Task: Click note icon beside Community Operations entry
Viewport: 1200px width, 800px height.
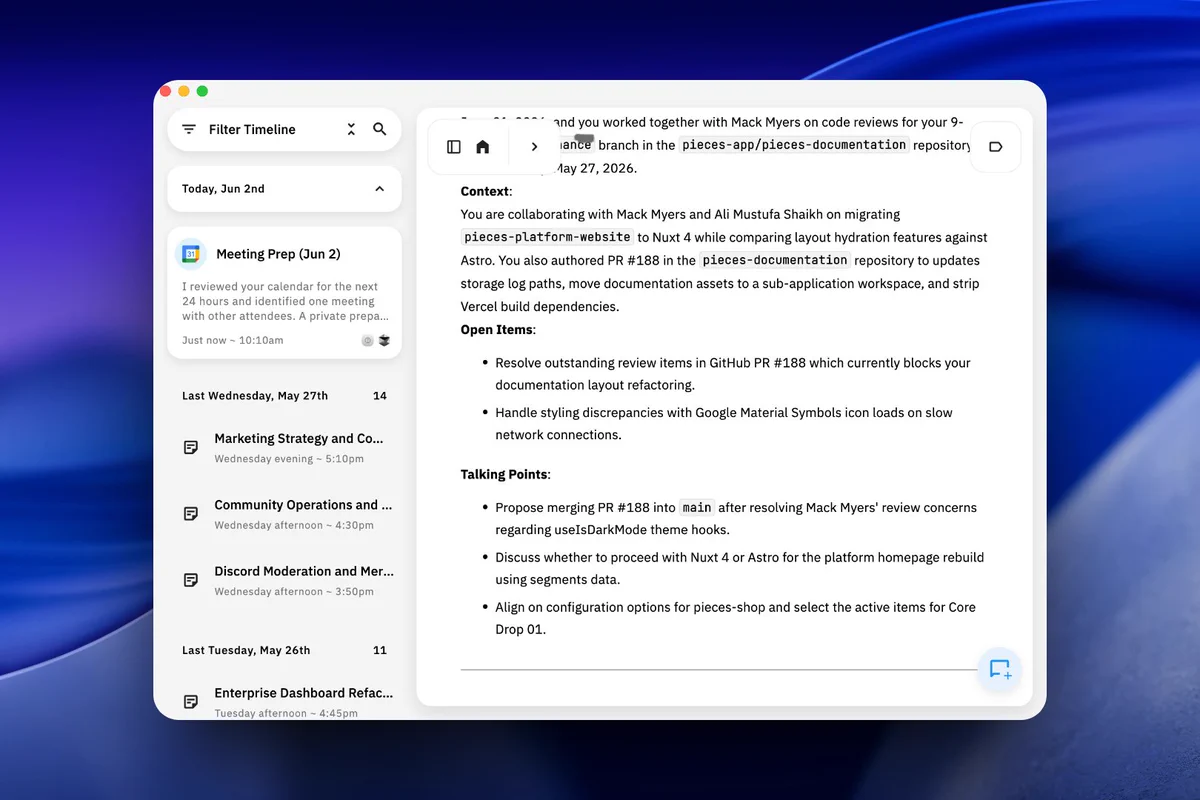Action: [x=191, y=514]
